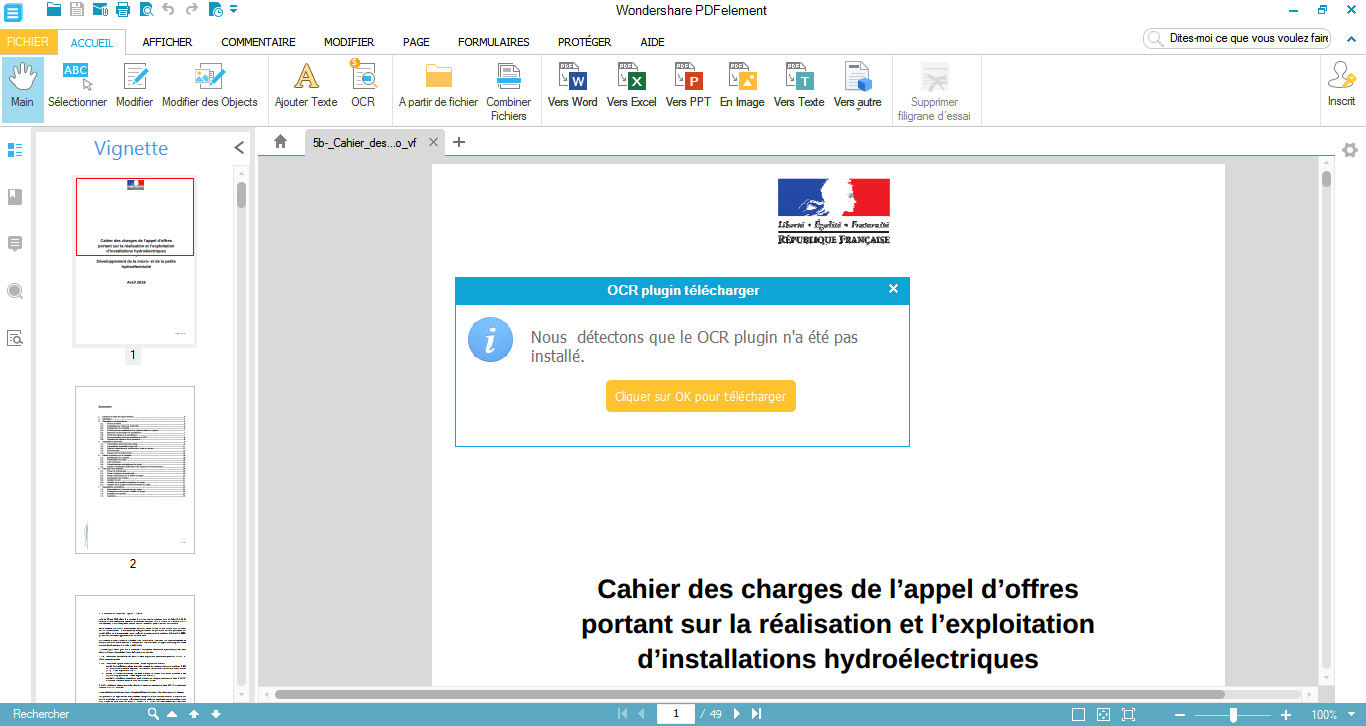This screenshot has height=726, width=1366.
Task: Go to the next page
Action: pos(737,714)
